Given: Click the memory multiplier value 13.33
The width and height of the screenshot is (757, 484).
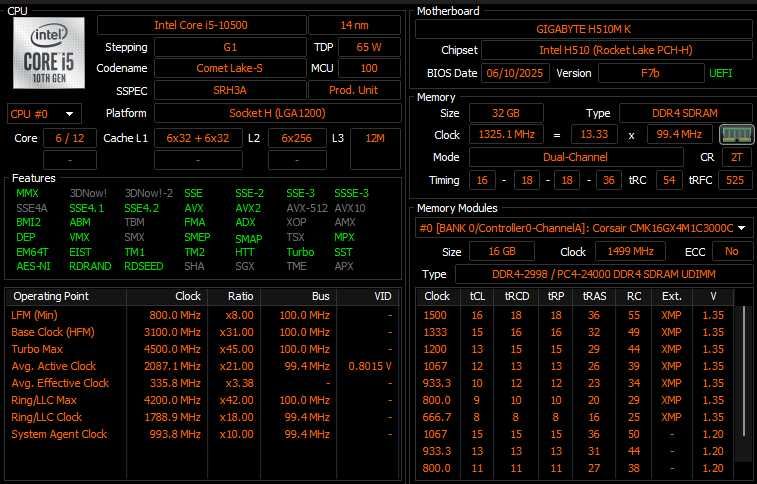Looking at the screenshot, I should pos(594,135).
